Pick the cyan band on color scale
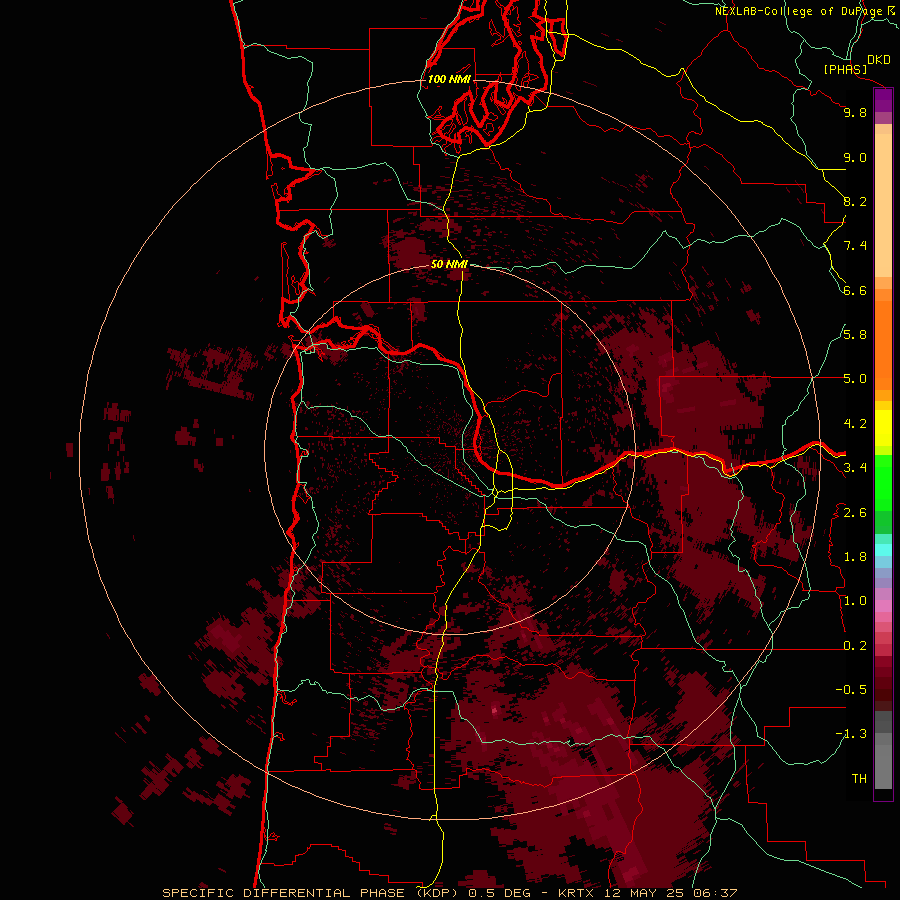 coord(883,550)
